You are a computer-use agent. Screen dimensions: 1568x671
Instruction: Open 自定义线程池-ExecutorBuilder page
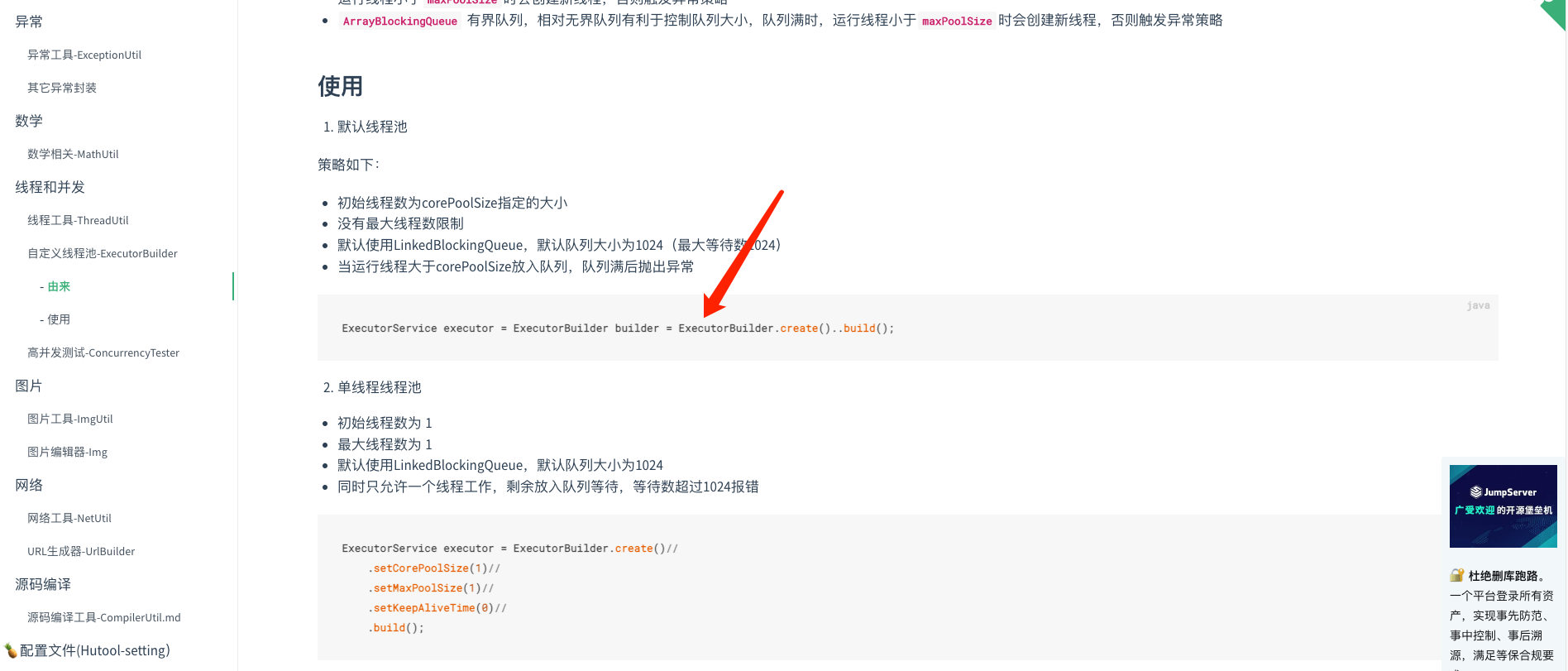[103, 253]
